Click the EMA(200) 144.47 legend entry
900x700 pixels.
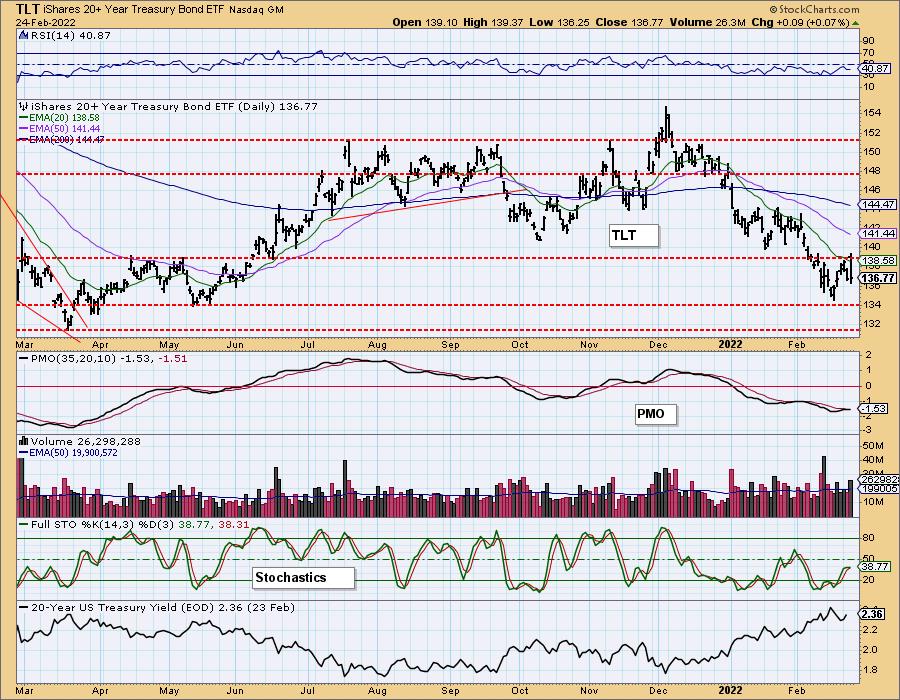tap(61, 139)
